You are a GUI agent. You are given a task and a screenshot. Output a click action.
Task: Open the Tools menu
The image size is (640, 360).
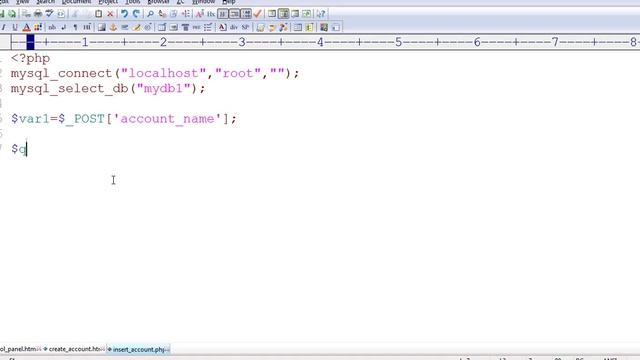coord(133,2)
